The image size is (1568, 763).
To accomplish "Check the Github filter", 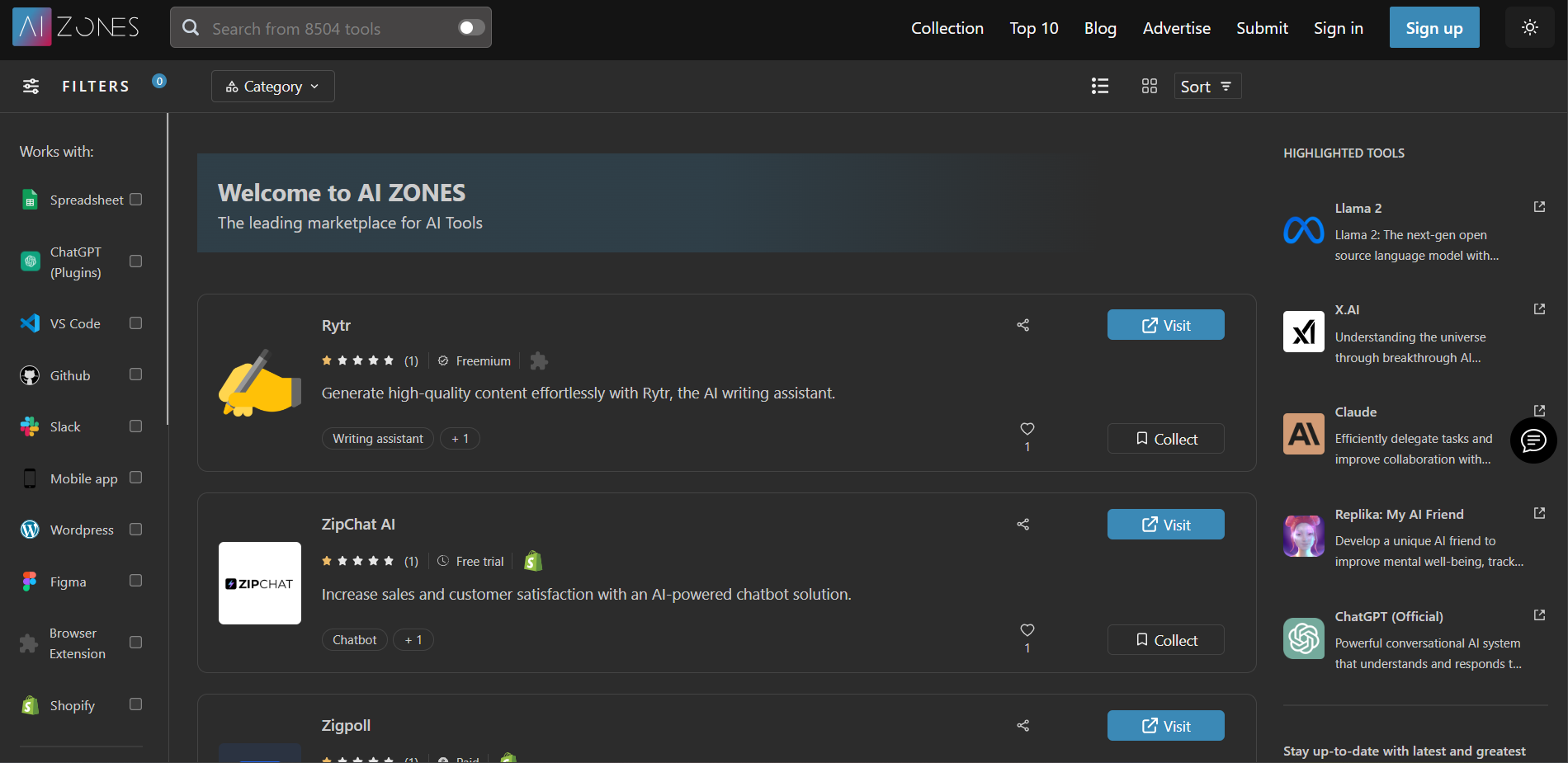I will point(136,374).
